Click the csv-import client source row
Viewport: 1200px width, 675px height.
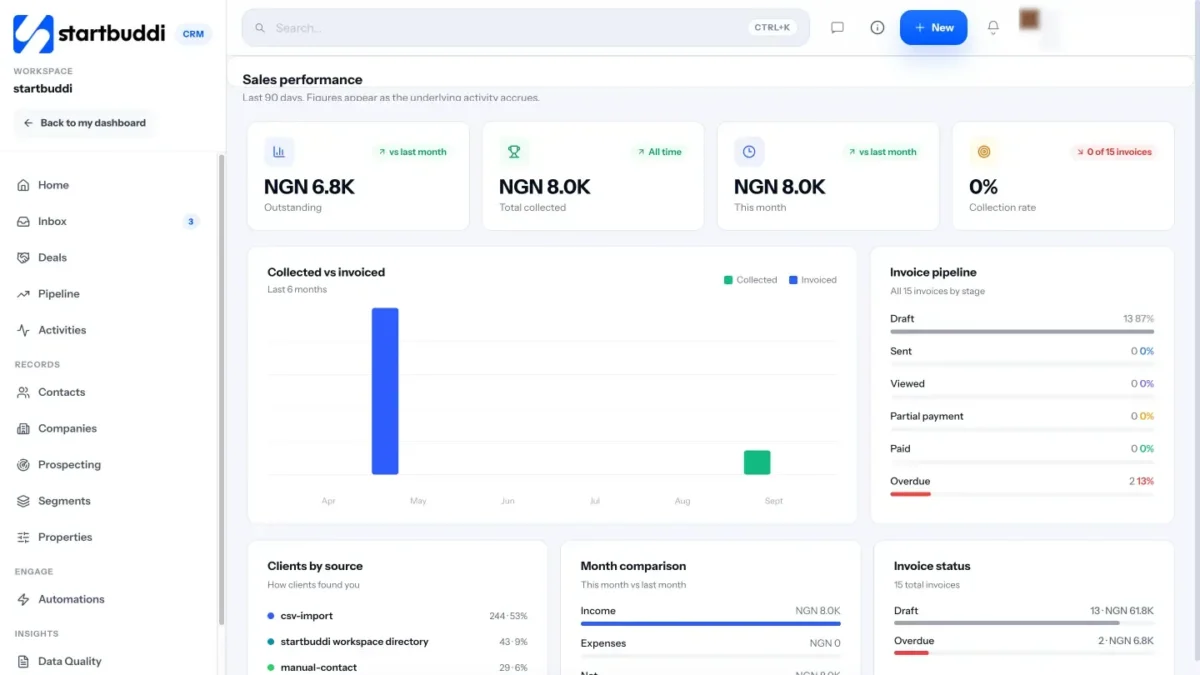point(397,616)
